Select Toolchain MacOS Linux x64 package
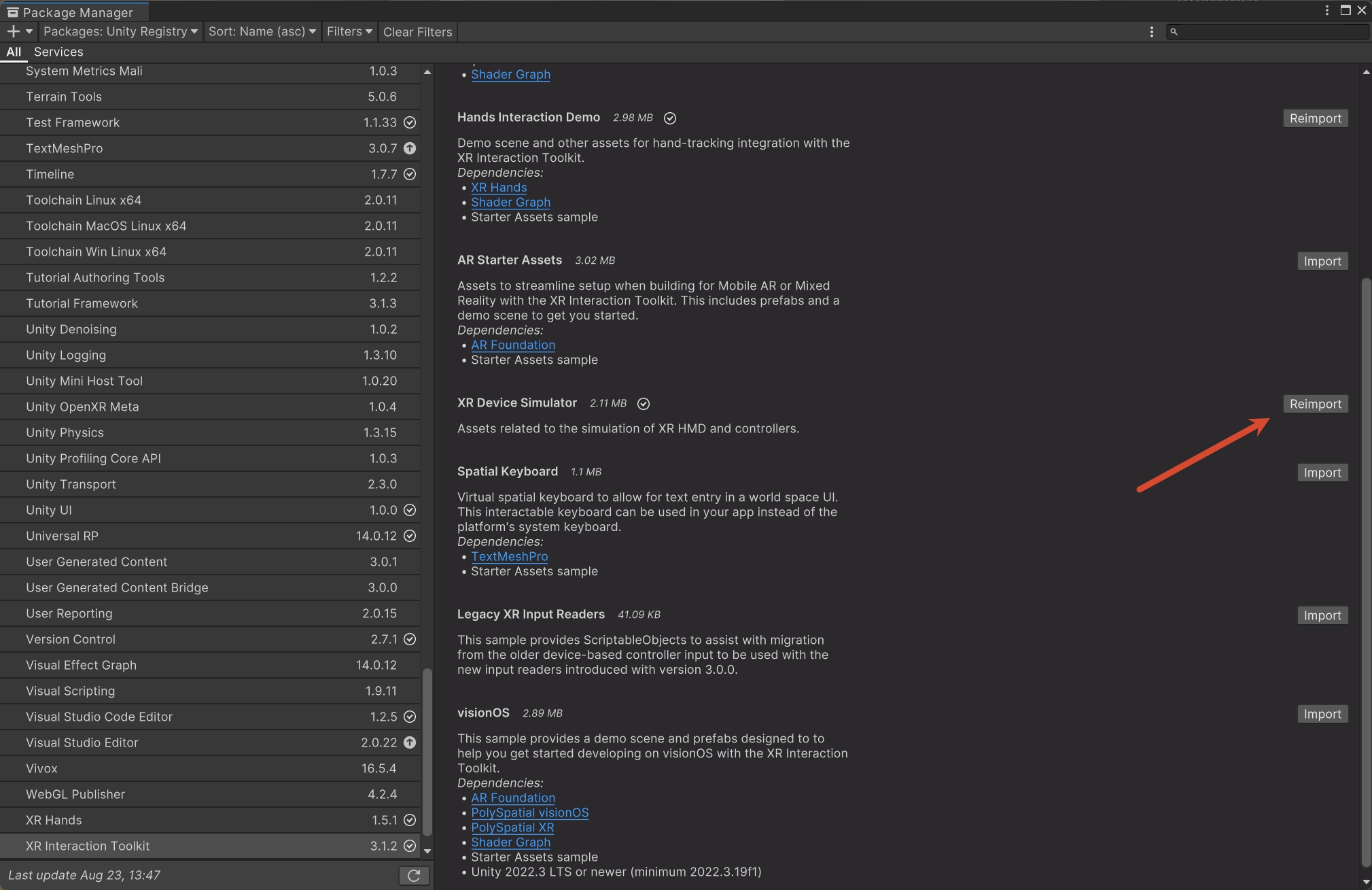 pos(210,226)
